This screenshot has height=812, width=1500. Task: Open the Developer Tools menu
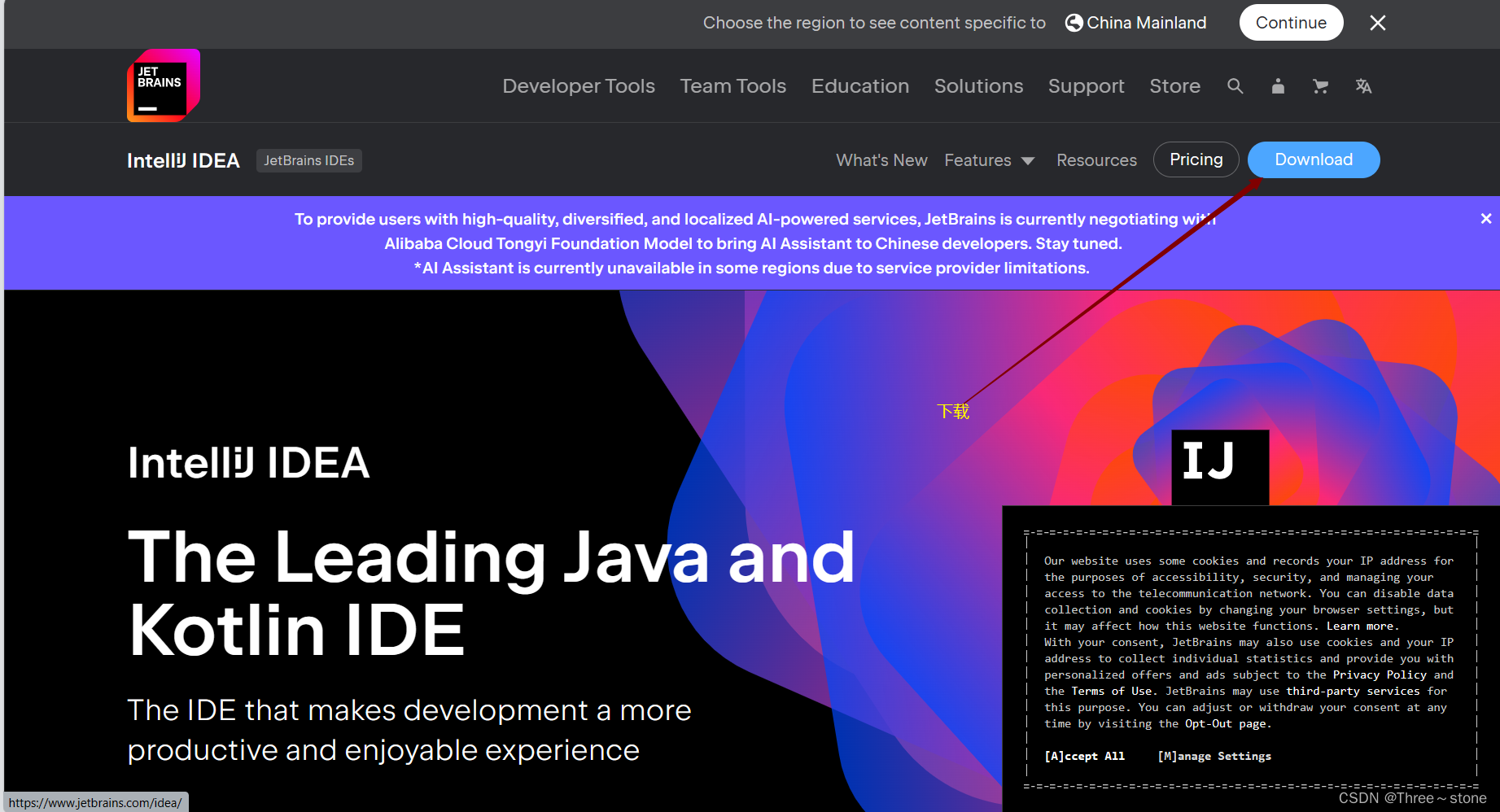pyautogui.click(x=578, y=85)
